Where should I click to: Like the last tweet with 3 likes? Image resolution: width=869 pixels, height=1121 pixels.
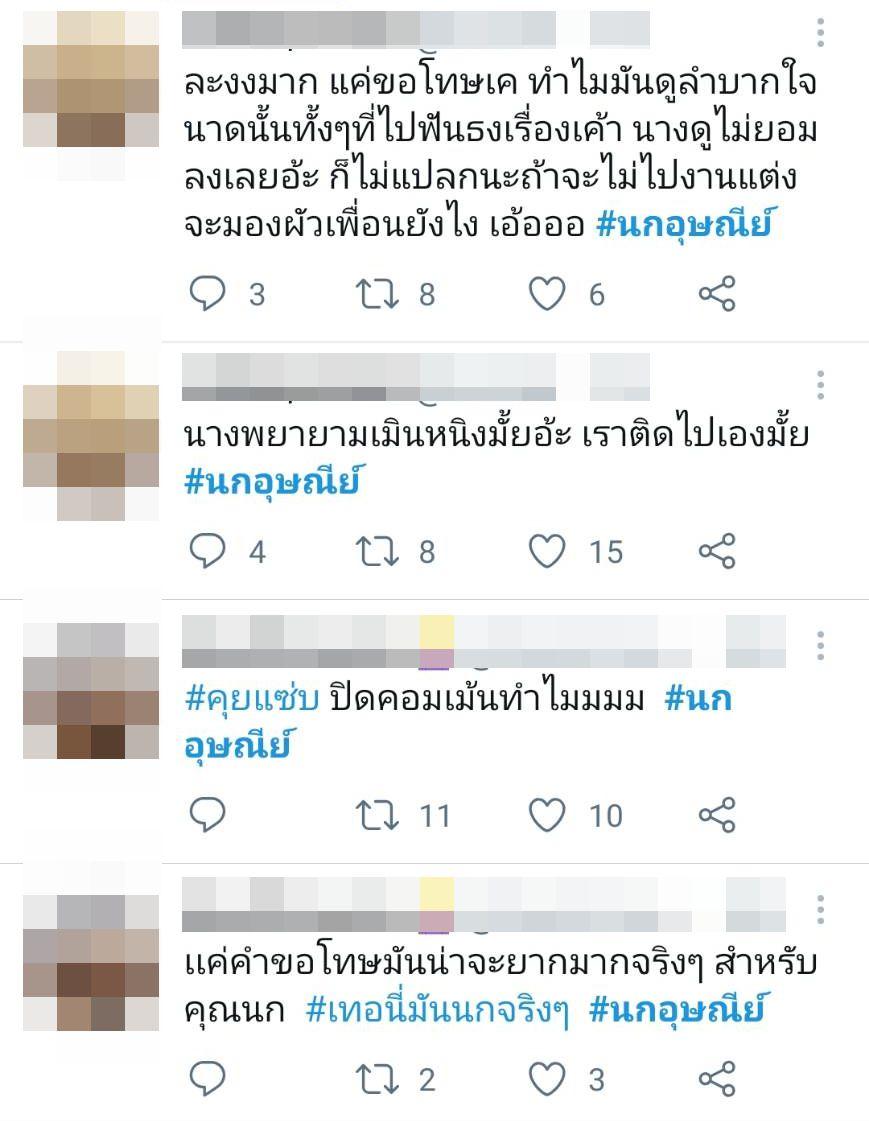coord(547,1078)
